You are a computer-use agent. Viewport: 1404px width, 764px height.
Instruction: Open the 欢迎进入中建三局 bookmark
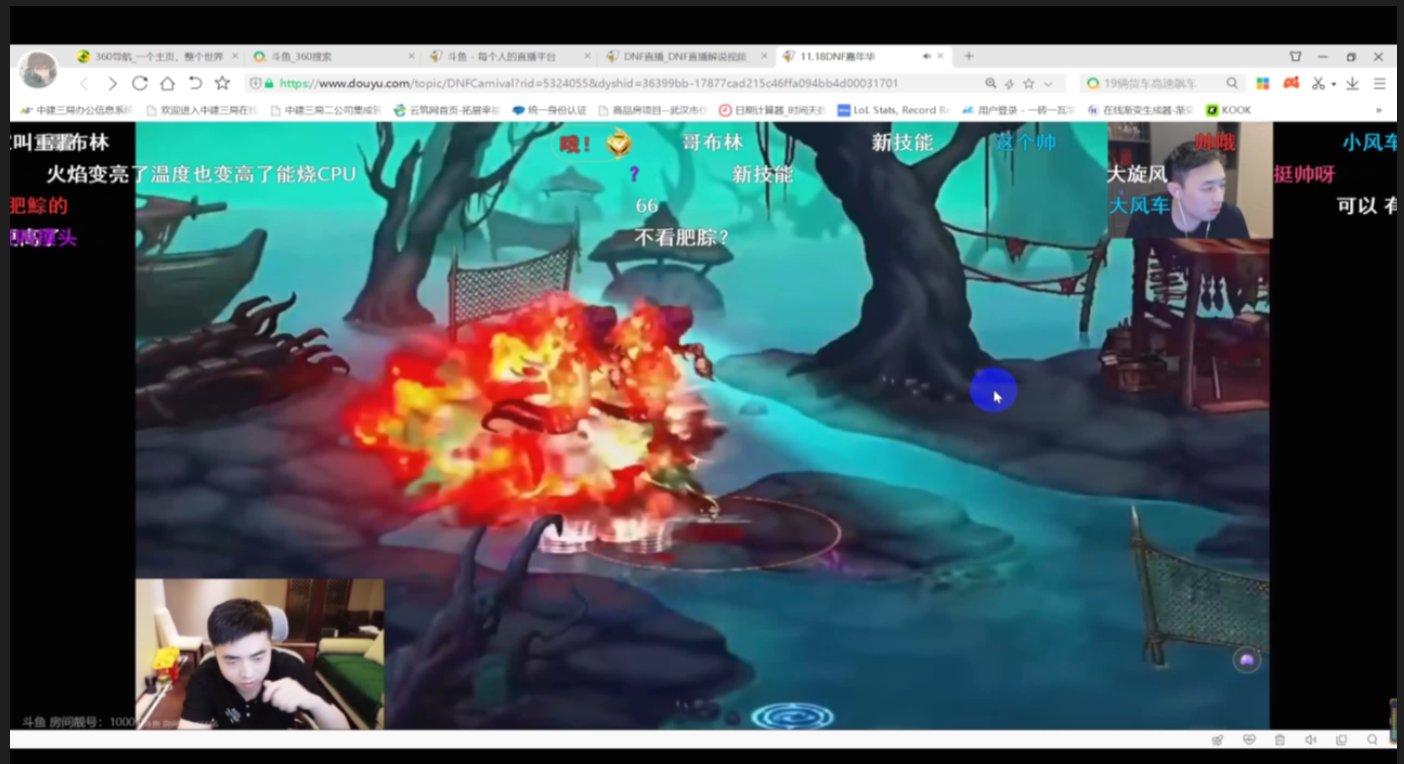[x=201, y=110]
